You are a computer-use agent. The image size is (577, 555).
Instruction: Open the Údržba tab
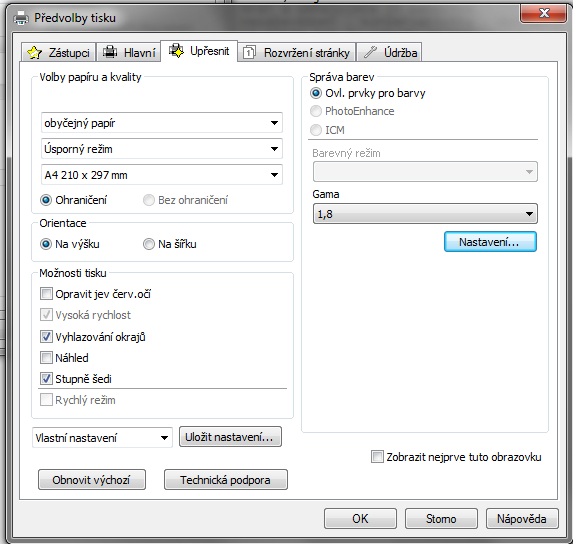point(389,52)
